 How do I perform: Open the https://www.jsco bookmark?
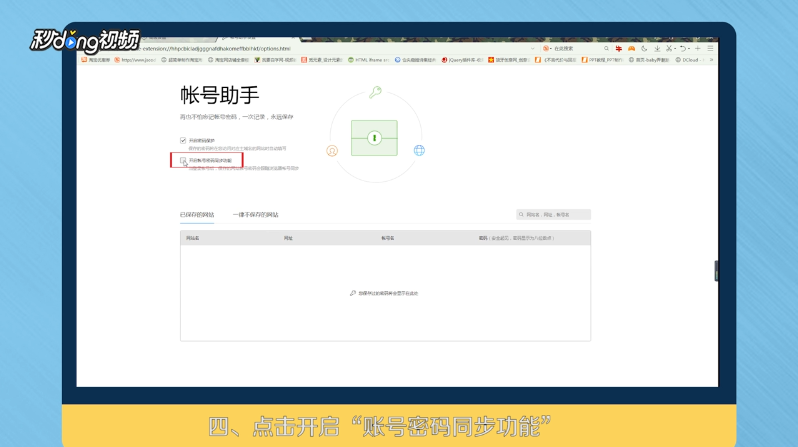135,60
